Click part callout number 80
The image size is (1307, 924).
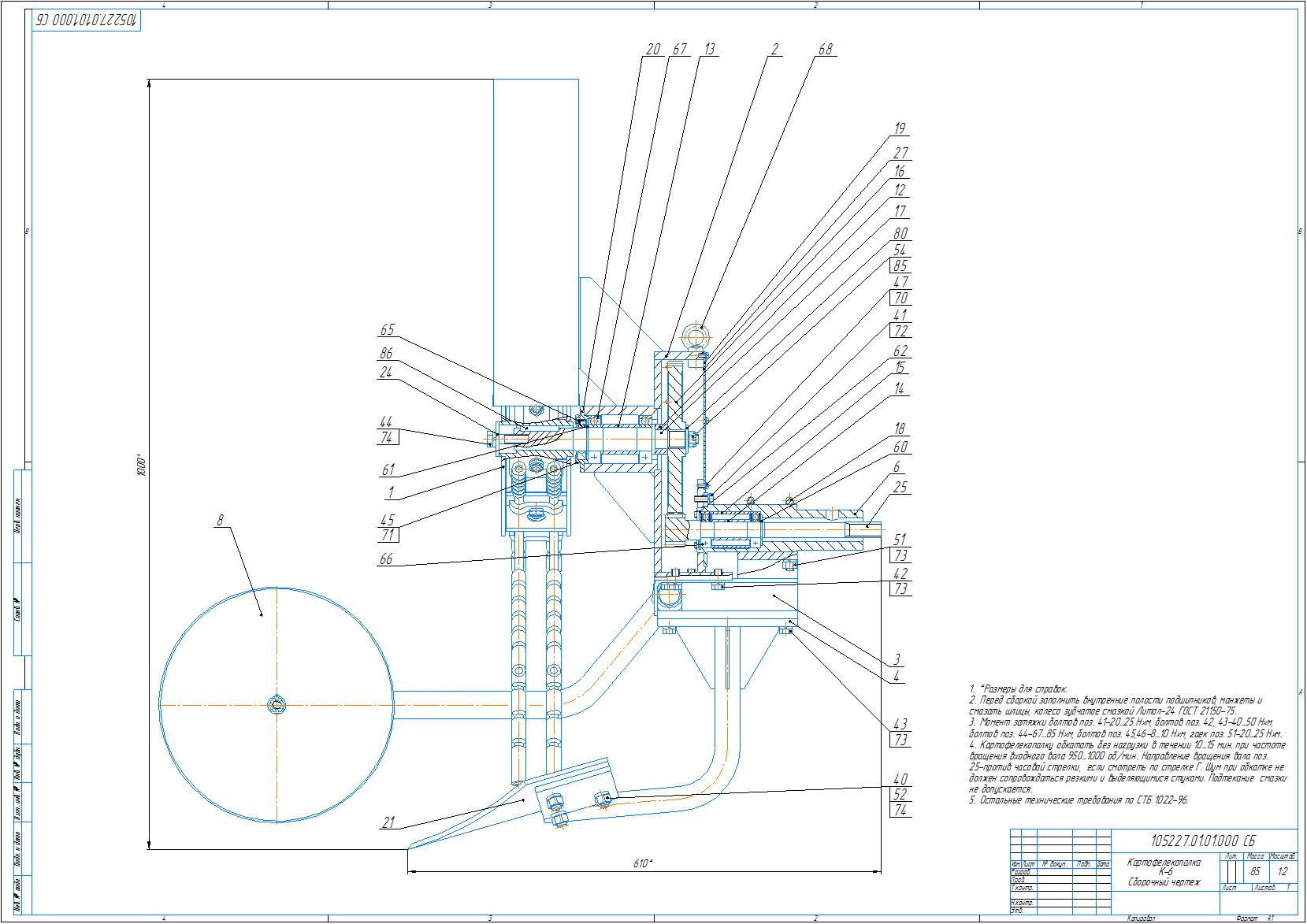click(x=900, y=233)
